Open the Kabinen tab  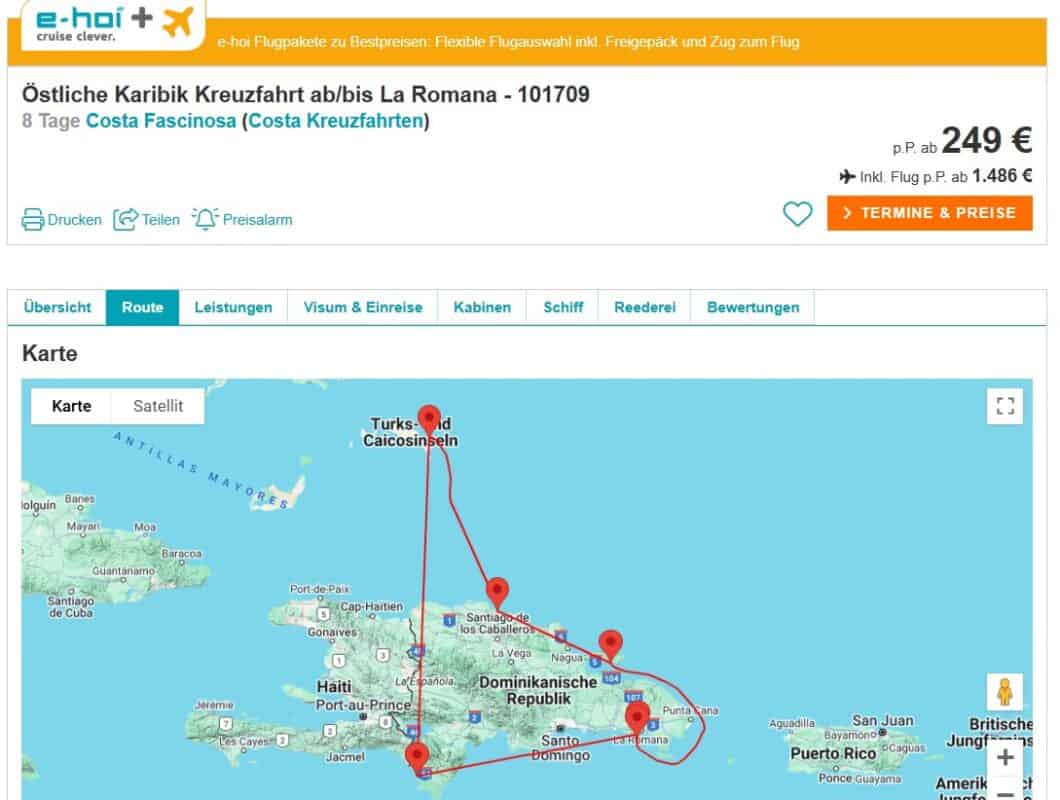tap(482, 308)
